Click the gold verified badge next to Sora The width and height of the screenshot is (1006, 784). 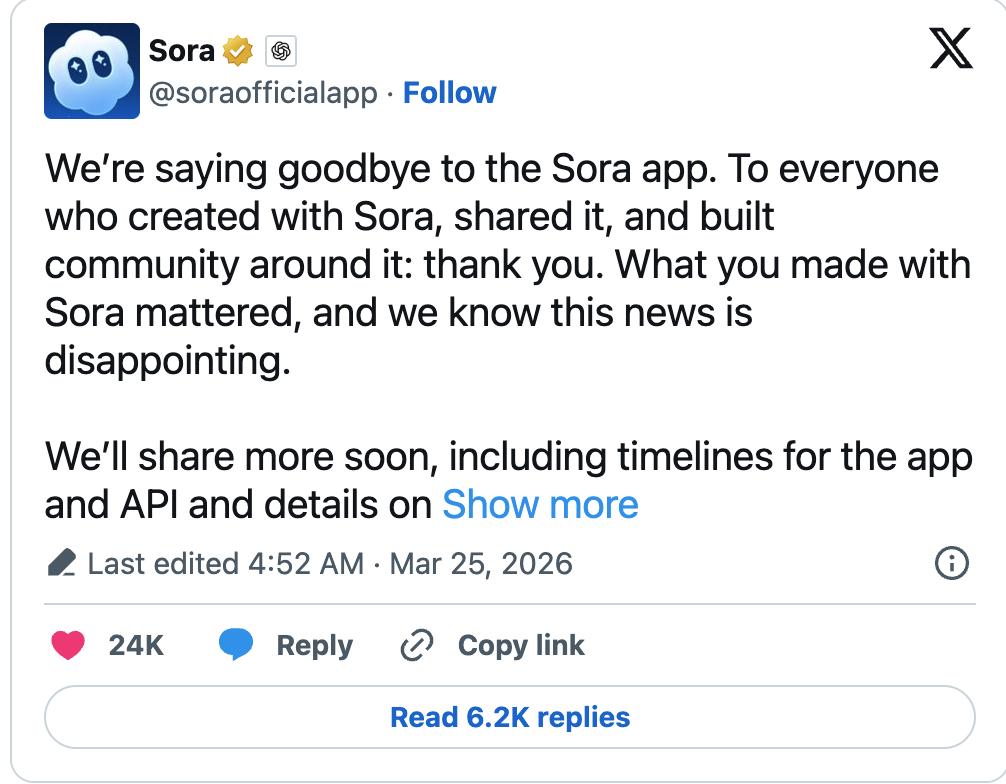pos(236,50)
